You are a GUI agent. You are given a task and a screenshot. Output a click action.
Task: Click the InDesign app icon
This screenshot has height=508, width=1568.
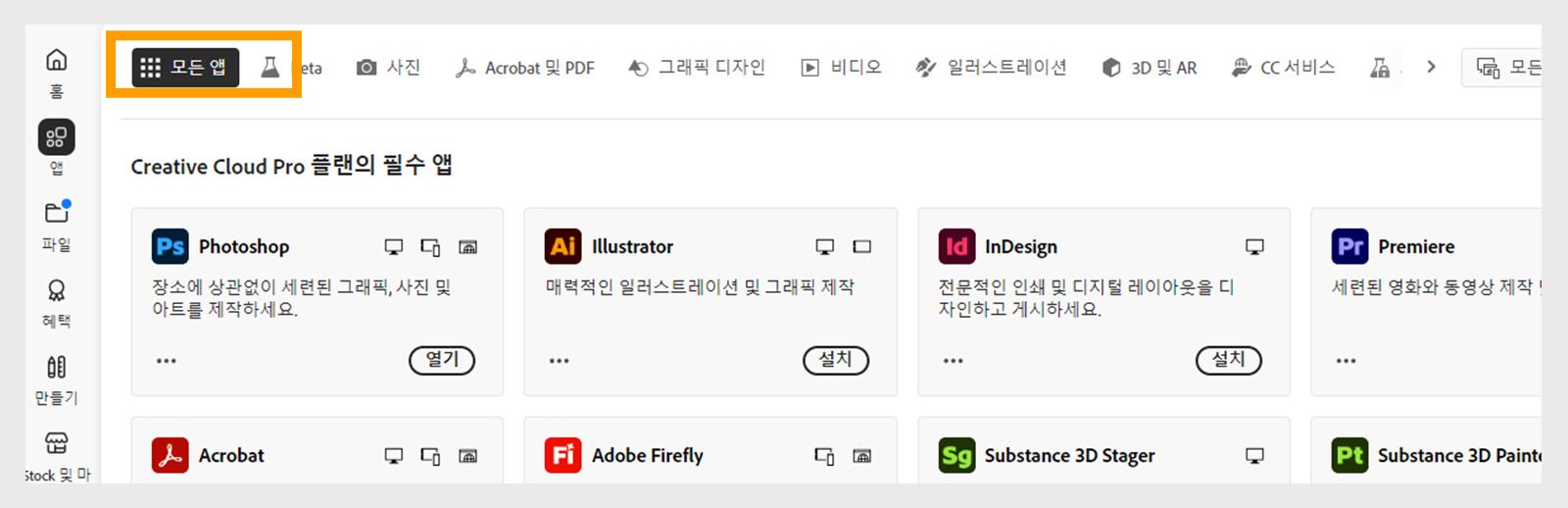coord(956,246)
